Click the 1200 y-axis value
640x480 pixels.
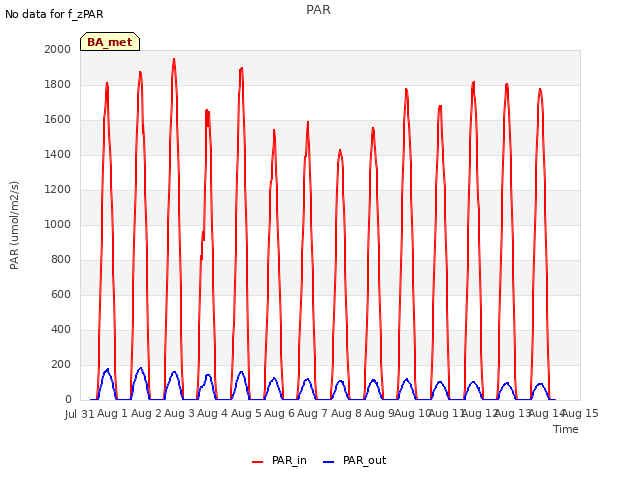point(58,189)
